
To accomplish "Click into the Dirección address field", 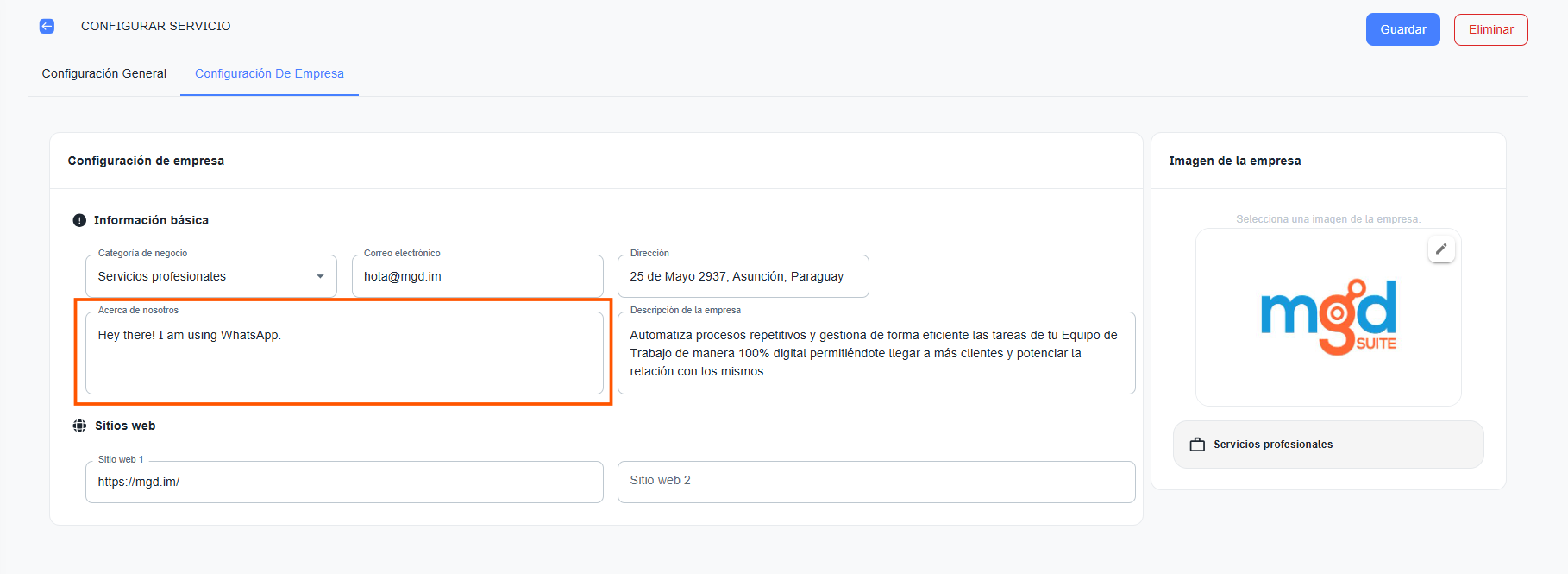I will point(743,276).
